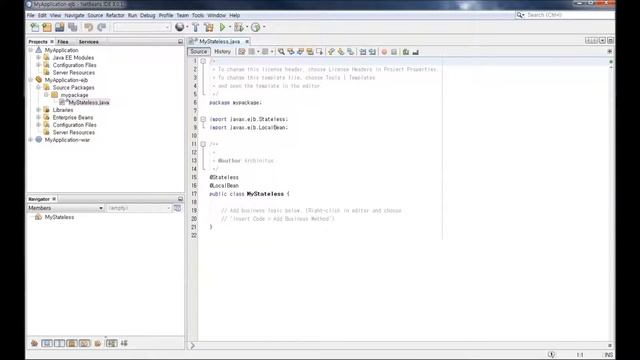Click the Last Edit icon in editor toolbar
Screen dimensions: 640x360
242,52
